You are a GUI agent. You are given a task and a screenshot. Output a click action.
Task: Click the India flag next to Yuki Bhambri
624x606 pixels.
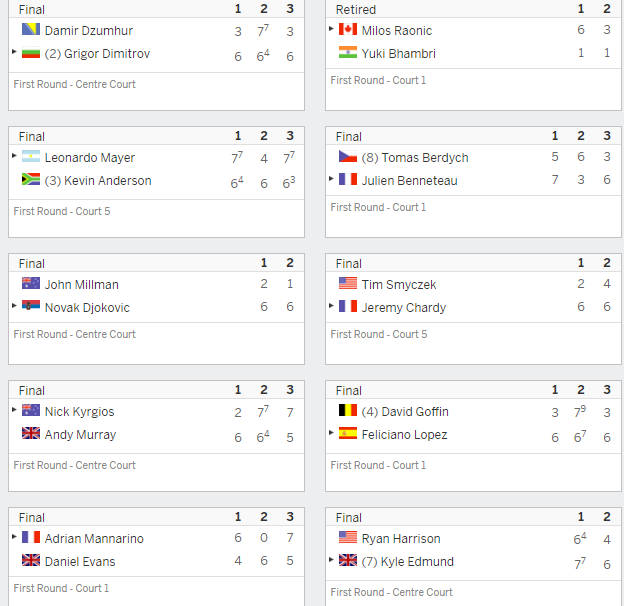click(x=348, y=53)
